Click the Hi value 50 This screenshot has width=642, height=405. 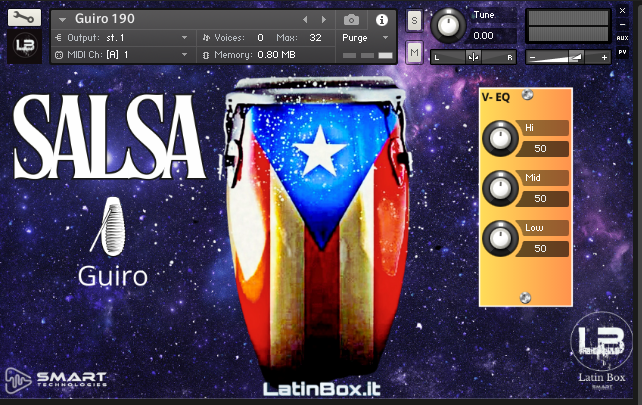pos(541,149)
